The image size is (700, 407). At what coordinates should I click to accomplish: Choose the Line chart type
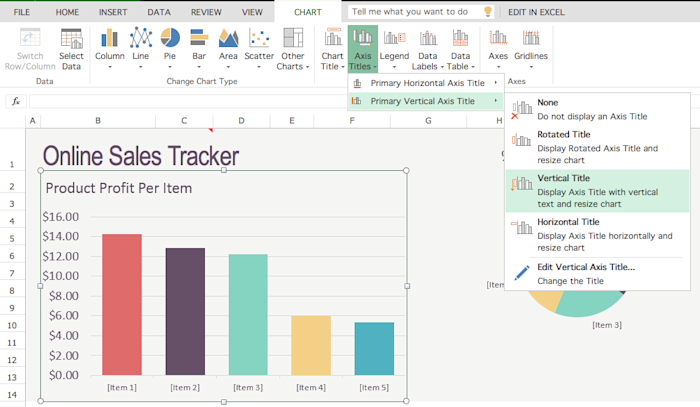pos(141,49)
